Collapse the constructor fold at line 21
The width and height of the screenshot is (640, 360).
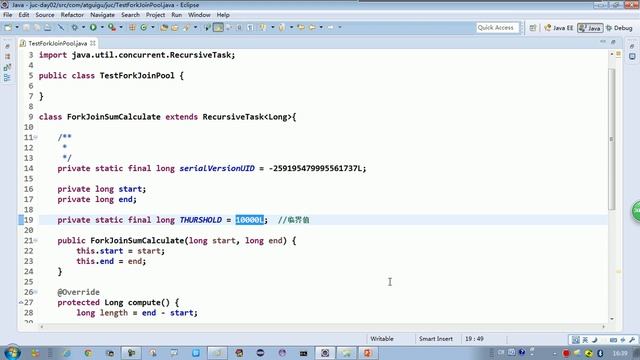36,240
